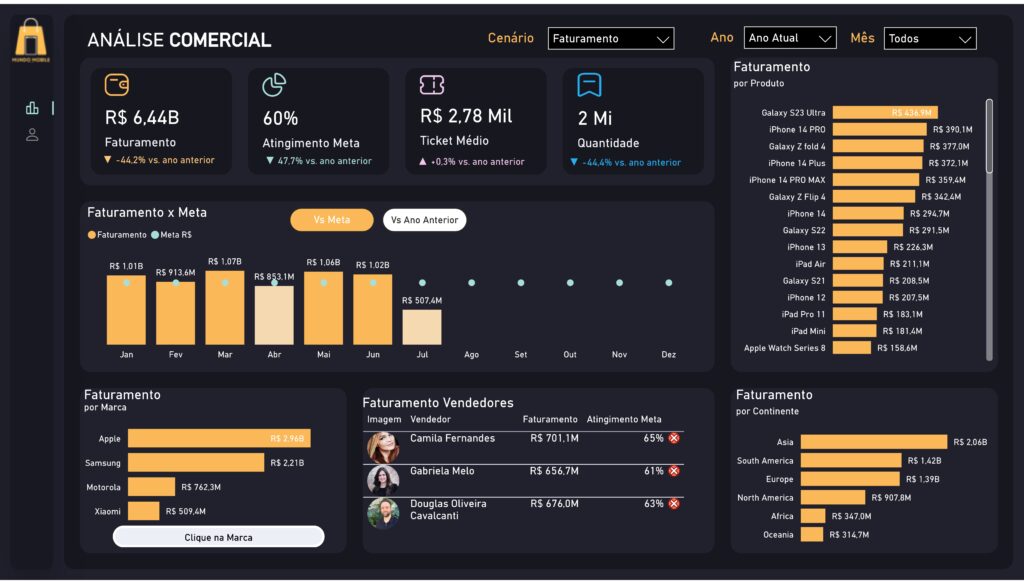Select the Asia continent bar

[874, 442]
